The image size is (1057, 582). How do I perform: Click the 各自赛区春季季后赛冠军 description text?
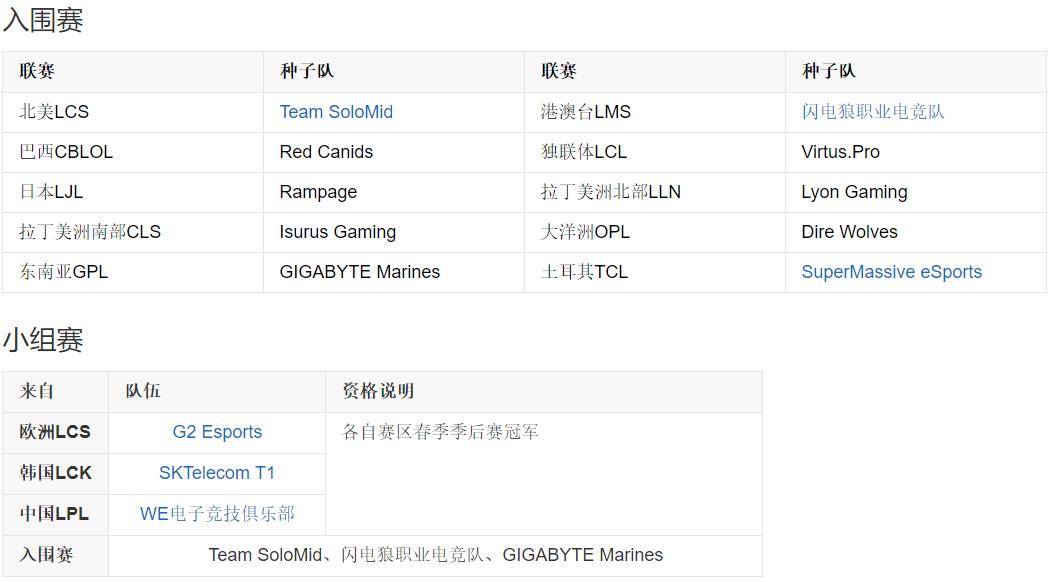coord(440,432)
